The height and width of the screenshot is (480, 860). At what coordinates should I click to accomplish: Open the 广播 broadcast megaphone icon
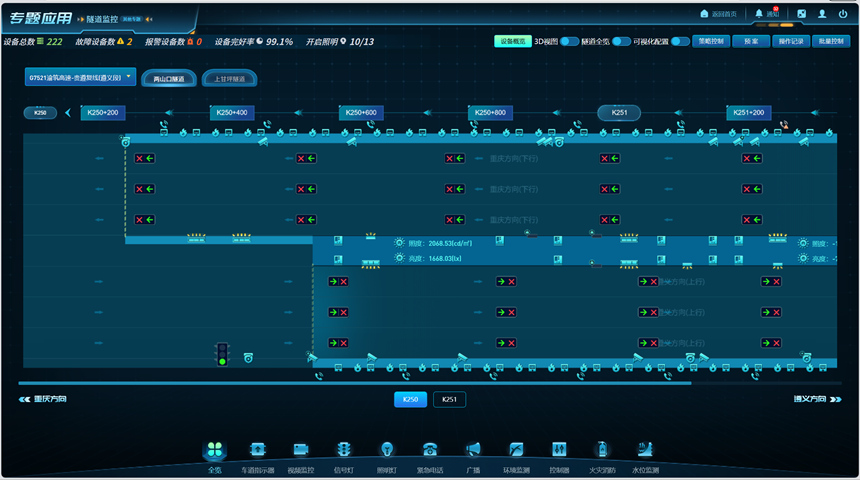click(x=473, y=450)
